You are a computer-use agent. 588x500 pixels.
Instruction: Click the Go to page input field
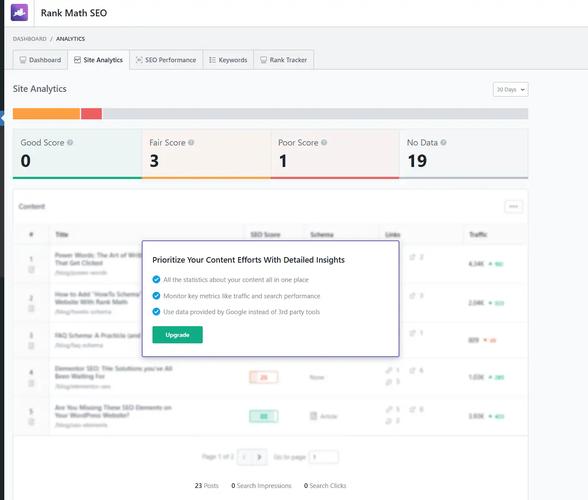pyautogui.click(x=324, y=457)
